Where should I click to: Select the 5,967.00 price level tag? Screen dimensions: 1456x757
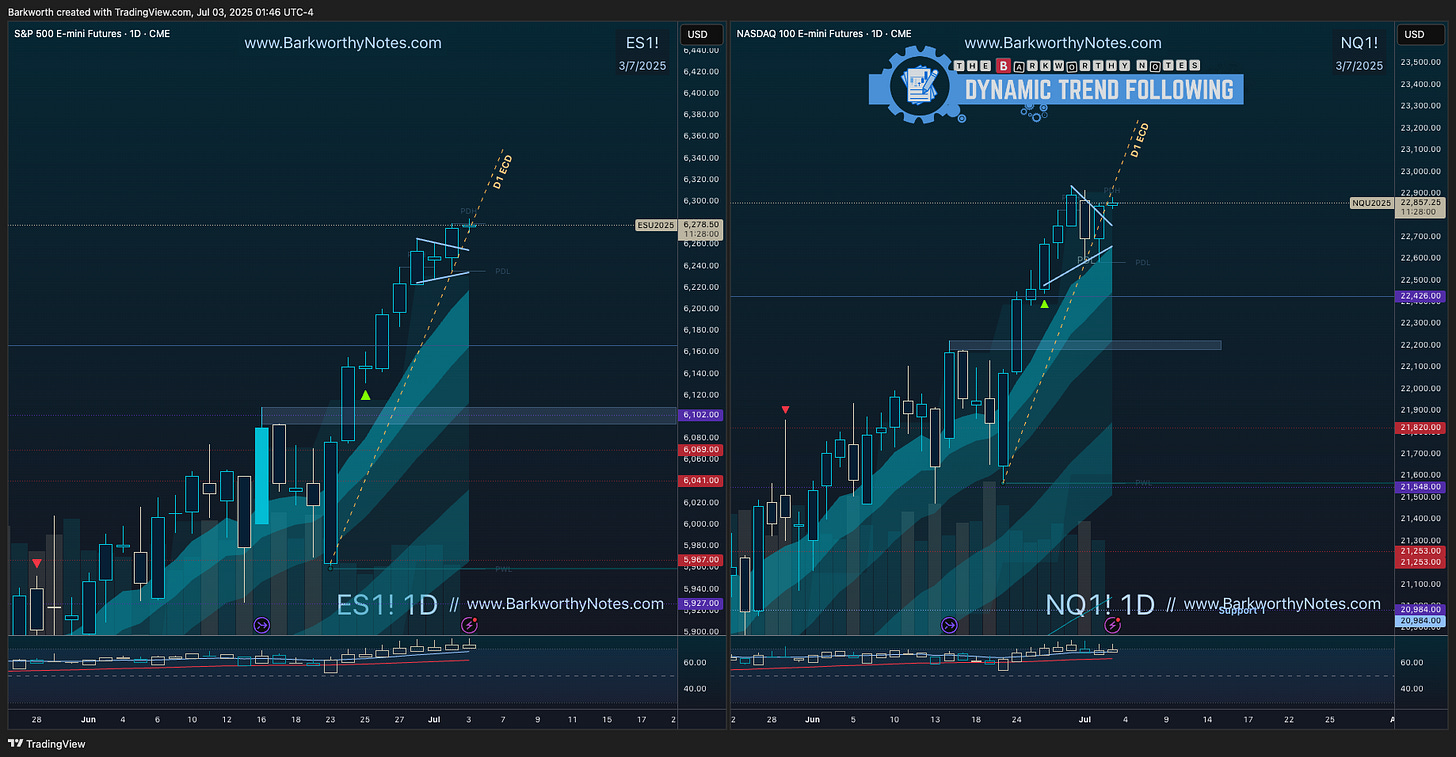pyautogui.click(x=701, y=559)
